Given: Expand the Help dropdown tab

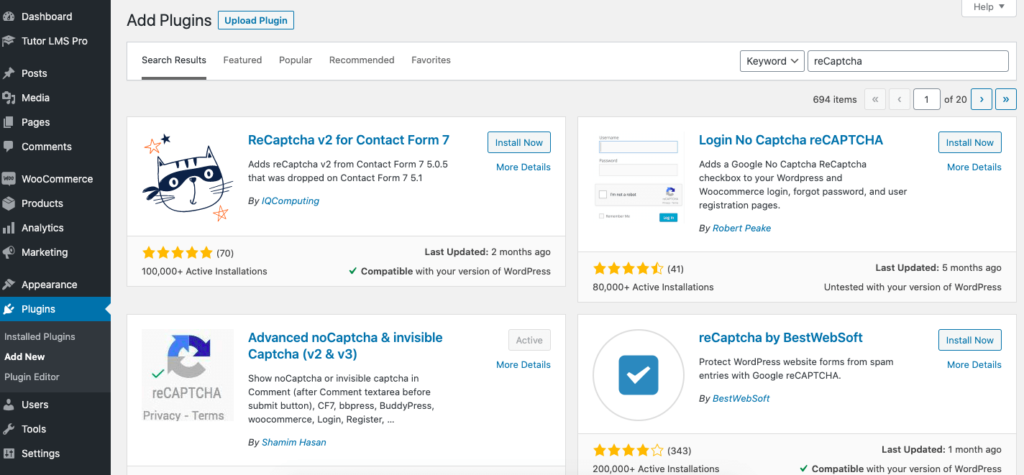Looking at the screenshot, I should pyautogui.click(x=989, y=7).
